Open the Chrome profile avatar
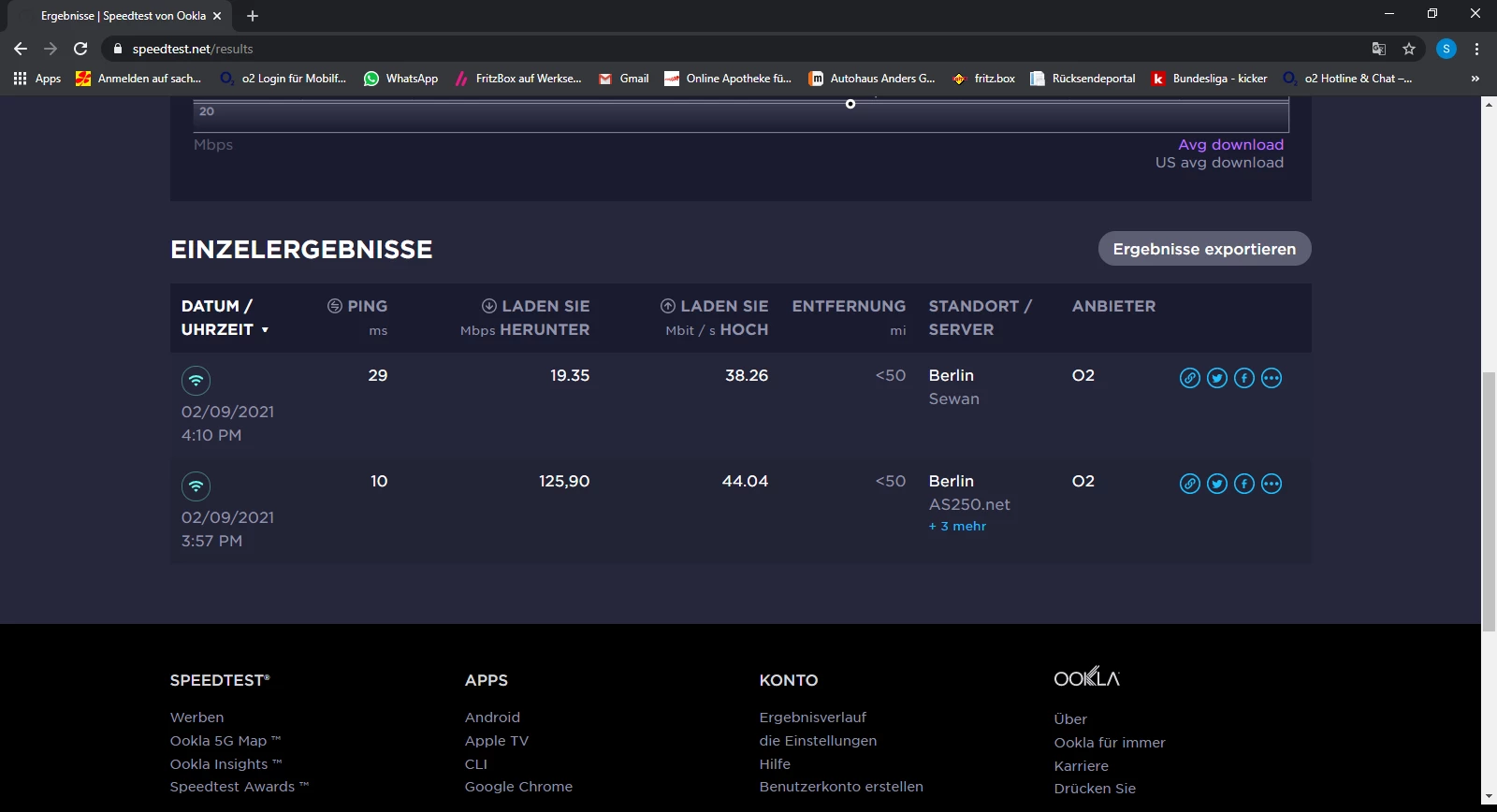Image resolution: width=1497 pixels, height=812 pixels. (x=1446, y=49)
